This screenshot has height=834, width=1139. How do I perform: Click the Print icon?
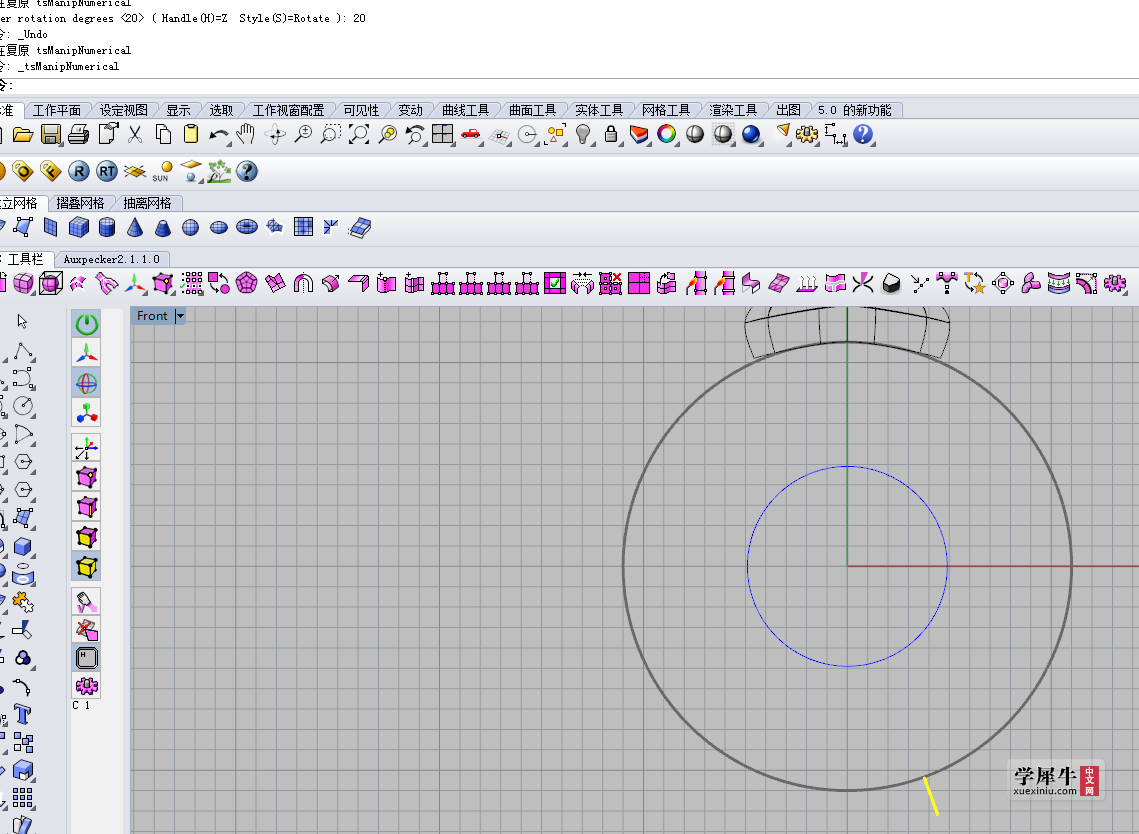(x=78, y=134)
